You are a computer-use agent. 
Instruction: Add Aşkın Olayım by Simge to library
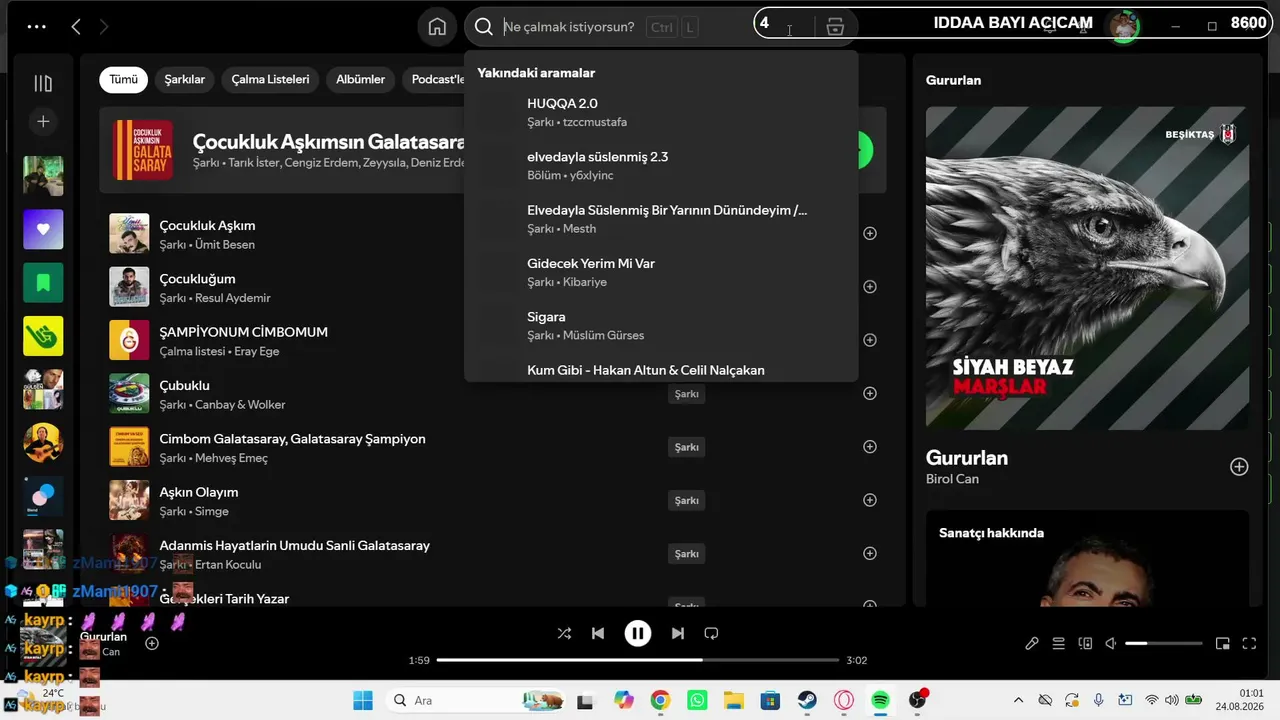coord(870,500)
